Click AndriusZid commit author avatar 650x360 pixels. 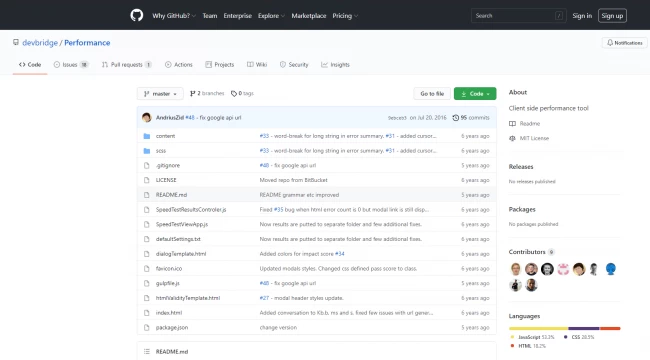[146, 117]
